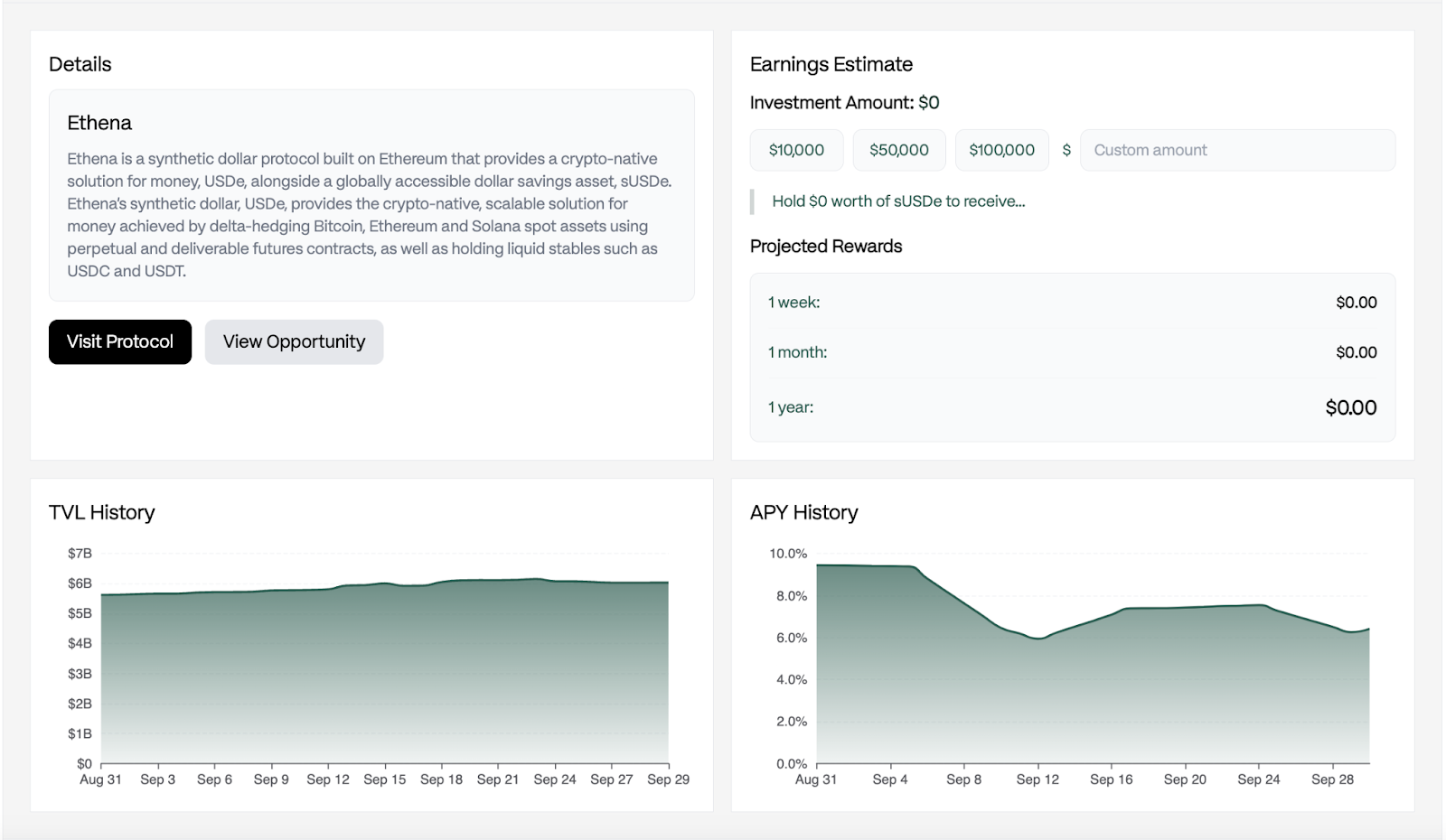Click the Earnings Estimate heading
Screen dimensions: 1446x840
click(831, 64)
